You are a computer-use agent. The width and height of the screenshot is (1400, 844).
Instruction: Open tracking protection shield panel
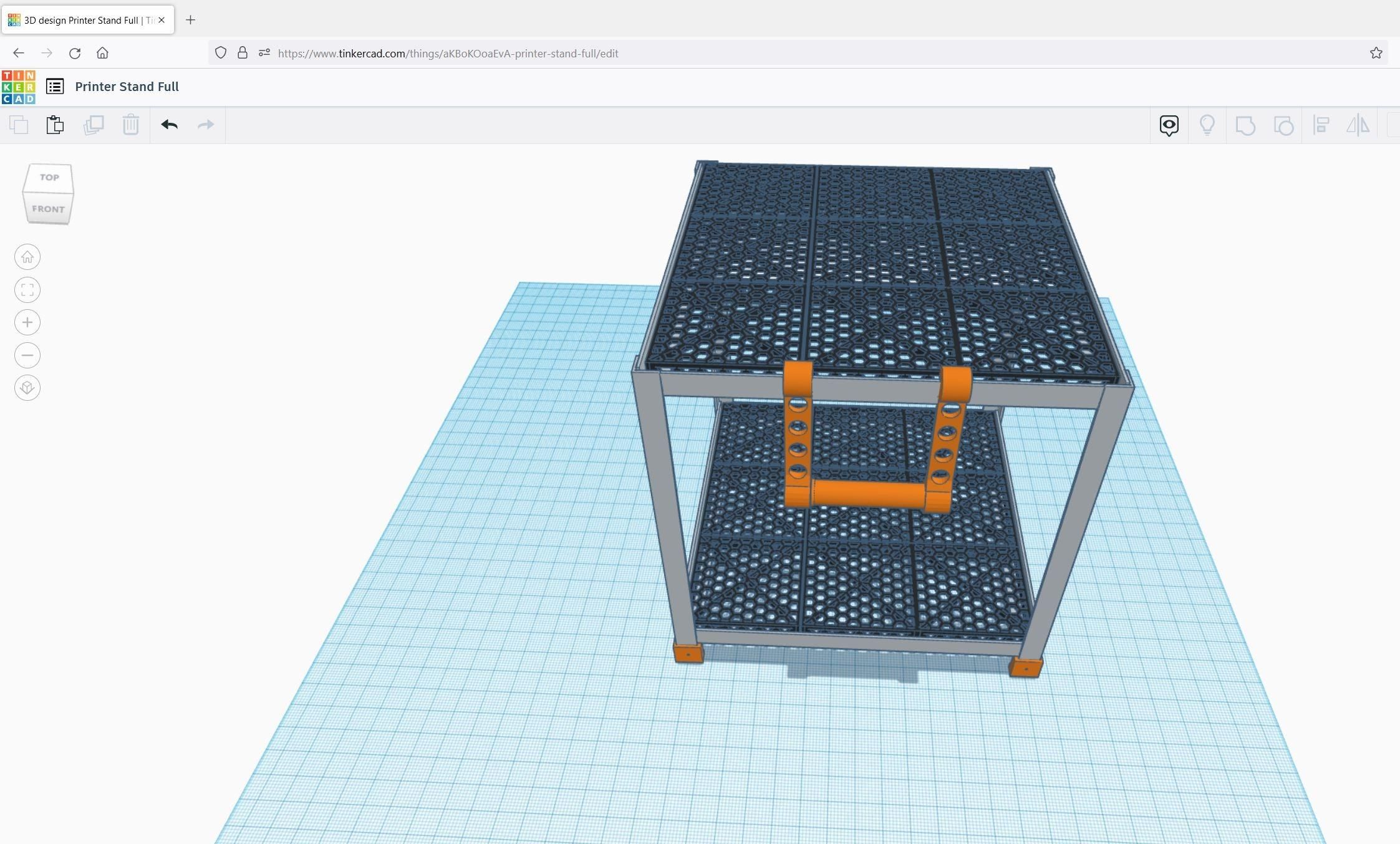tap(220, 53)
